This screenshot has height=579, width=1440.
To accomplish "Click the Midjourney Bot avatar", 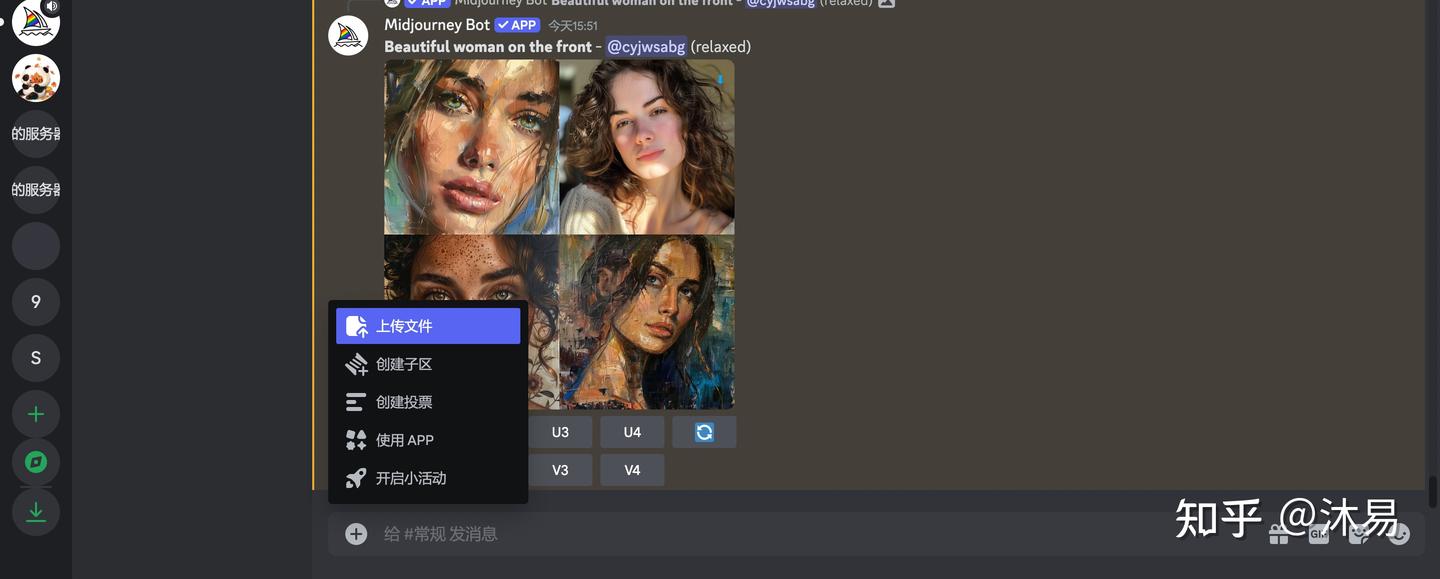I will 348,36.
